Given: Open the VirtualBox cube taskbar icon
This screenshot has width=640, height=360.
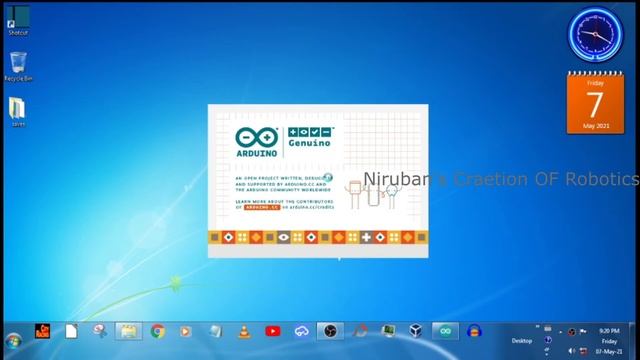Looking at the screenshot, I should point(416,331).
